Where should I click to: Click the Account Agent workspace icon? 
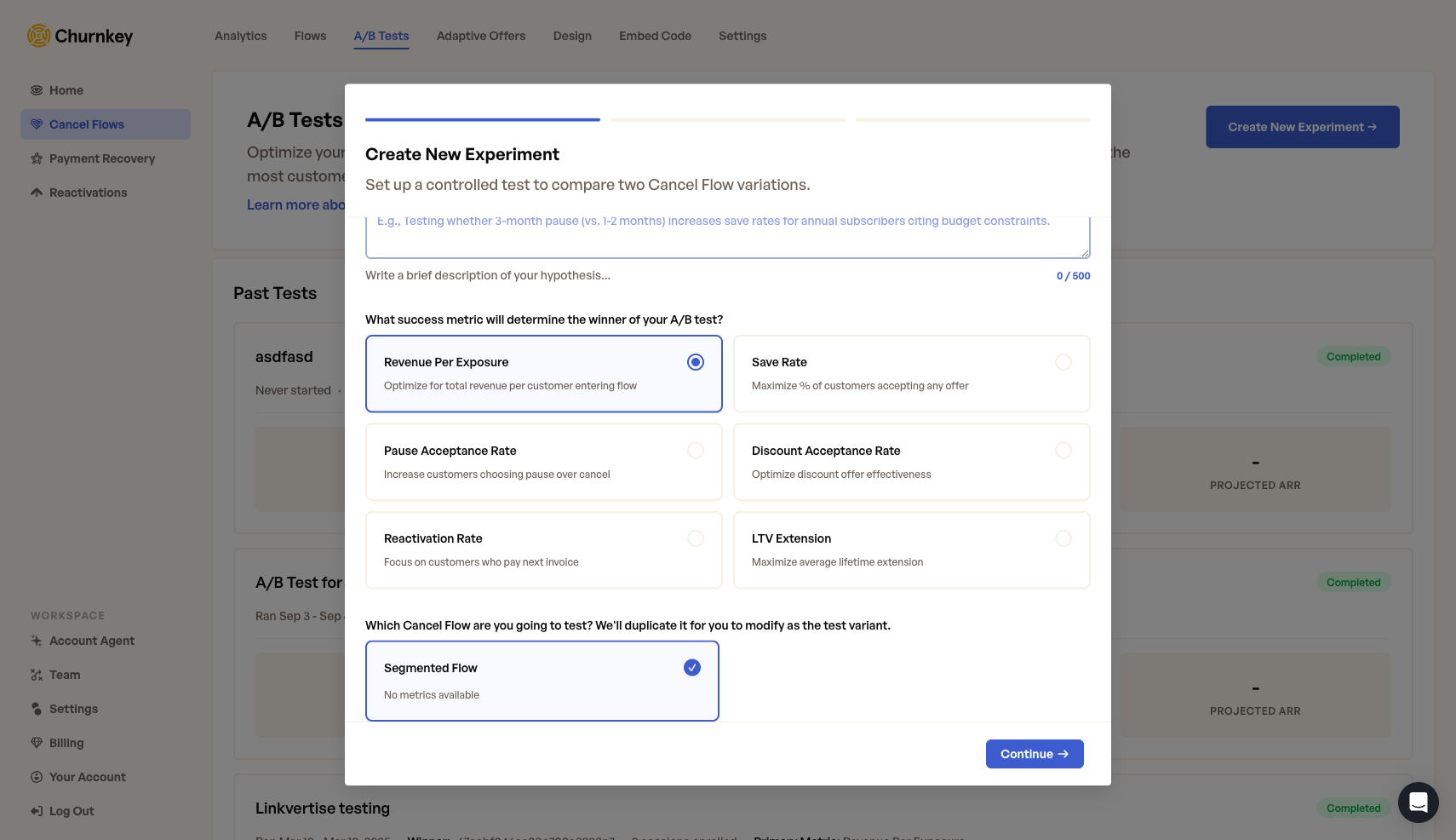(37, 641)
